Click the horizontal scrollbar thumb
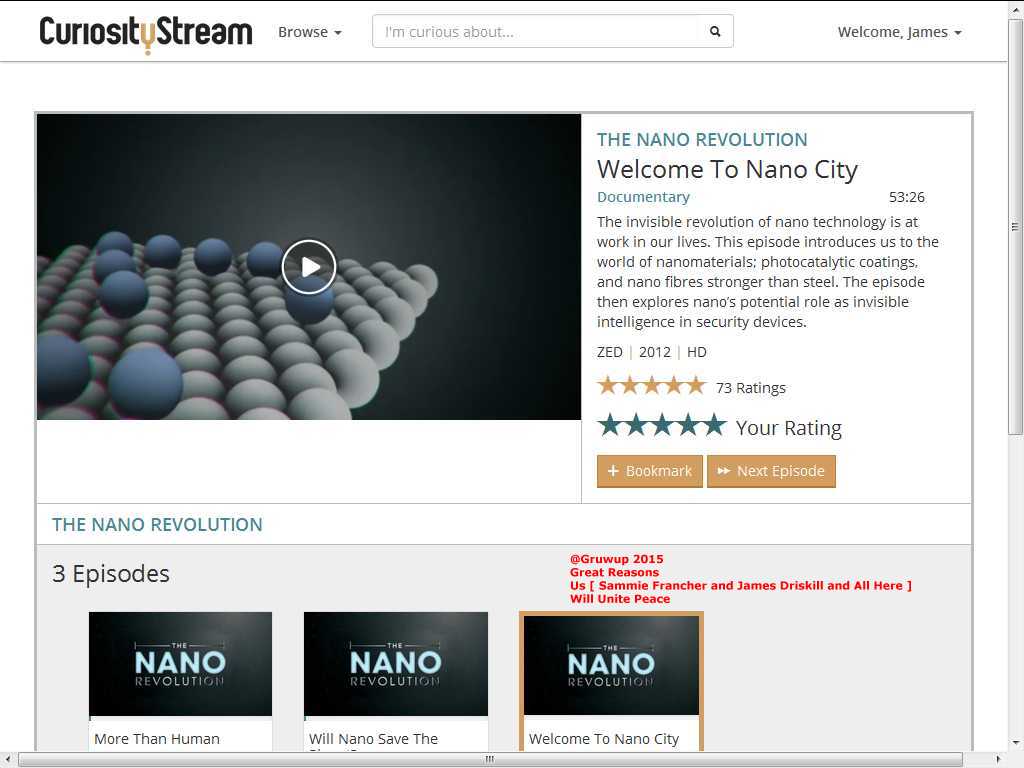This screenshot has height=768, width=1024. click(x=490, y=760)
